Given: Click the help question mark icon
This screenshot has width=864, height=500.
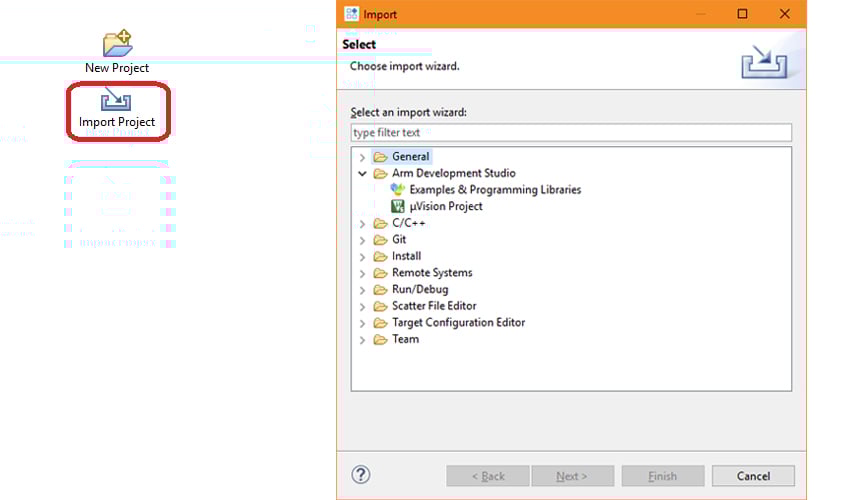Looking at the screenshot, I should tap(362, 475).
